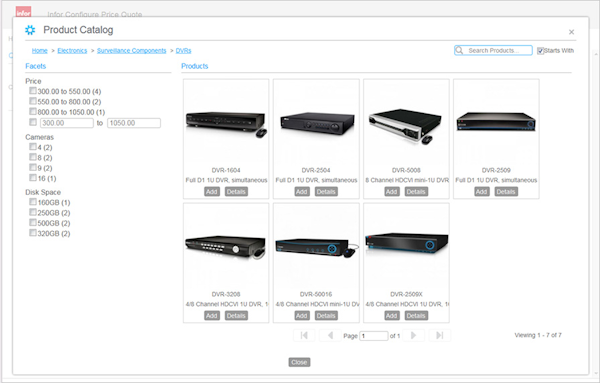The image size is (600, 383).
Task: Select 500GB disk space facet
Action: tap(33, 222)
